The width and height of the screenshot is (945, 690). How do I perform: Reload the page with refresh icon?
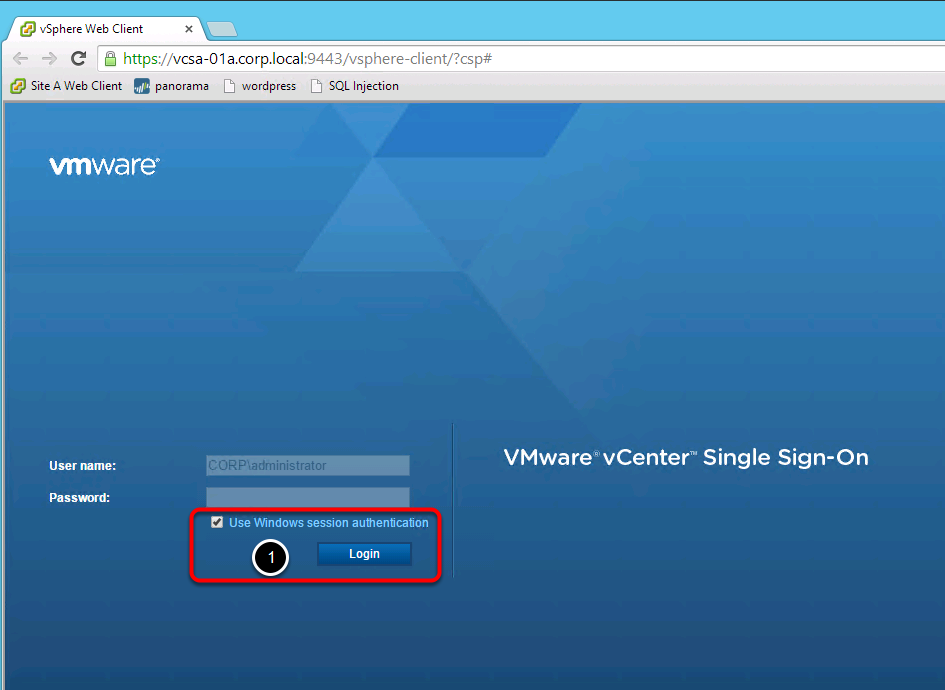click(x=78, y=58)
